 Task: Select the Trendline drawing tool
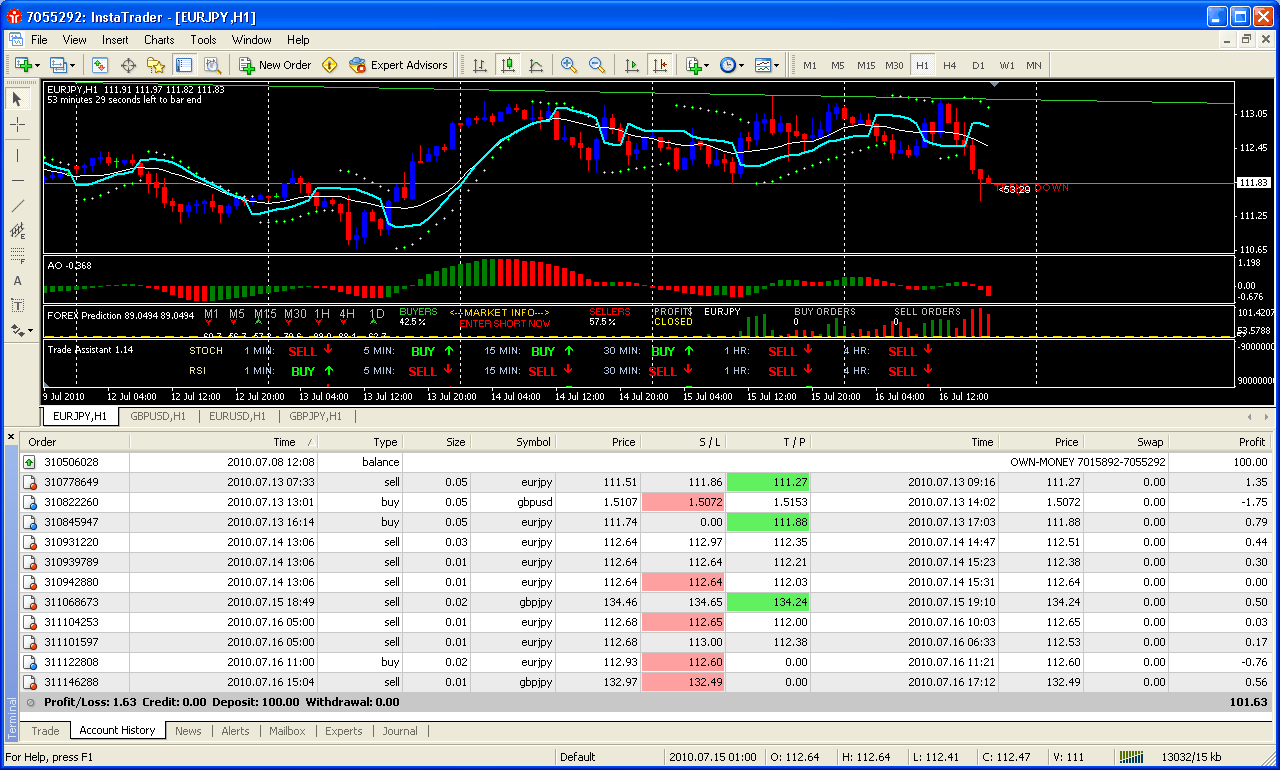click(x=18, y=206)
